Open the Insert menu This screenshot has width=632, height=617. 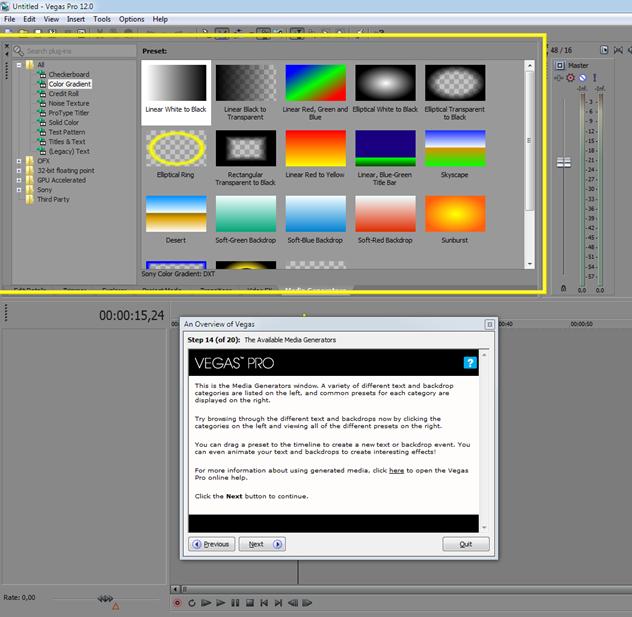[76, 19]
